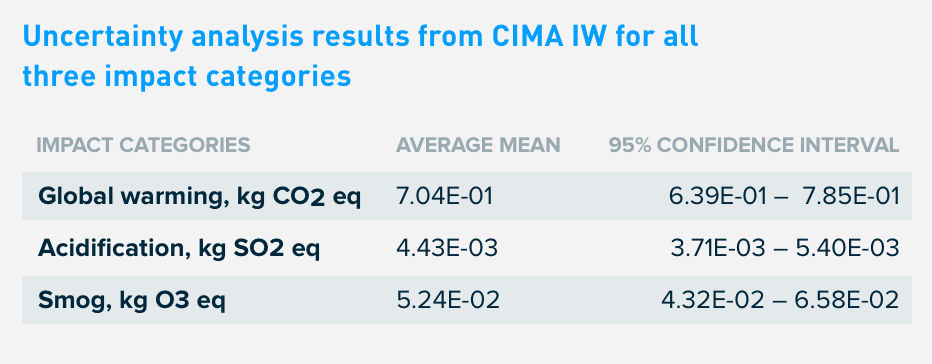Click the 7.85E-01 upper bound value
The height and width of the screenshot is (364, 932).
851,196
